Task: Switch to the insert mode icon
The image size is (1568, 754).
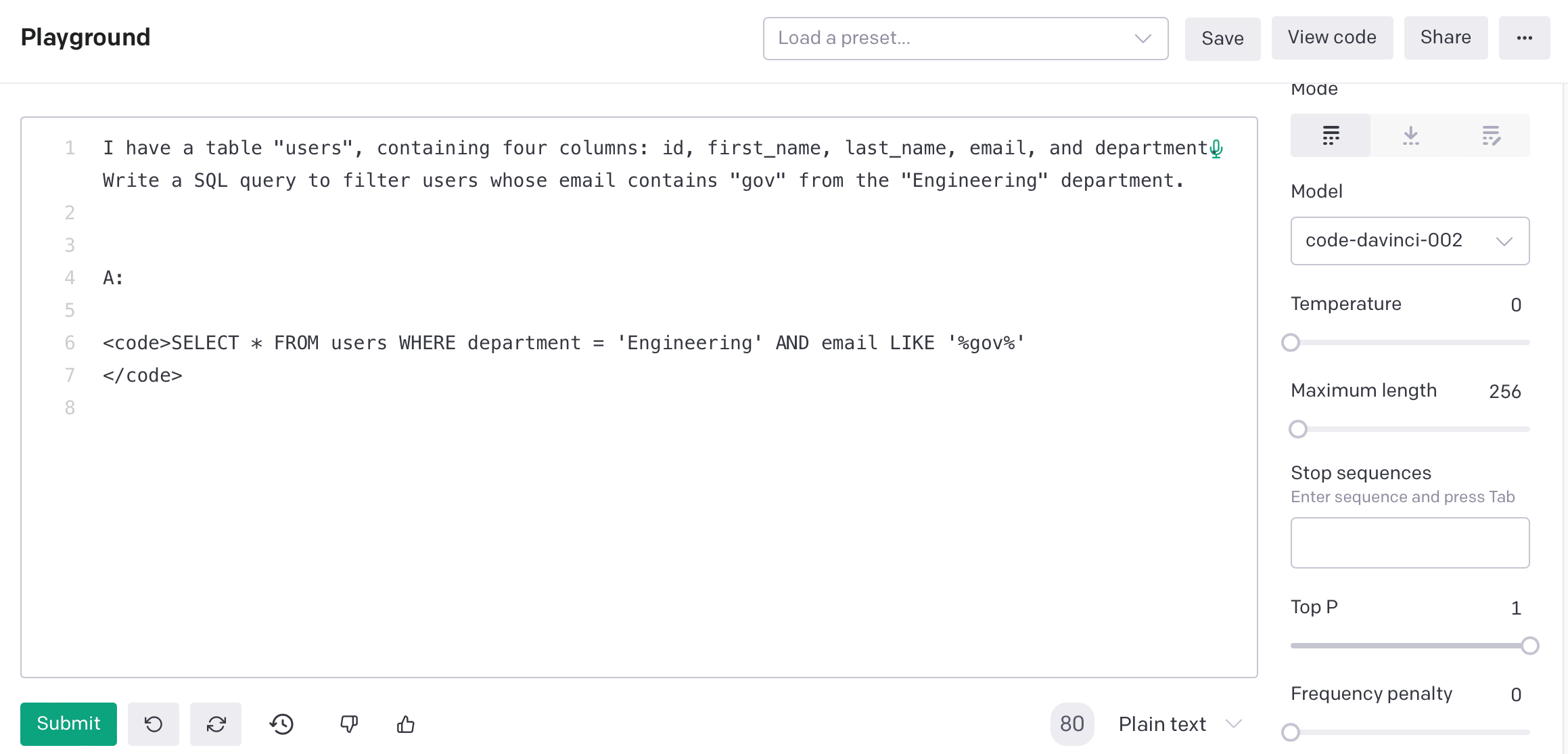Action: 1410,135
